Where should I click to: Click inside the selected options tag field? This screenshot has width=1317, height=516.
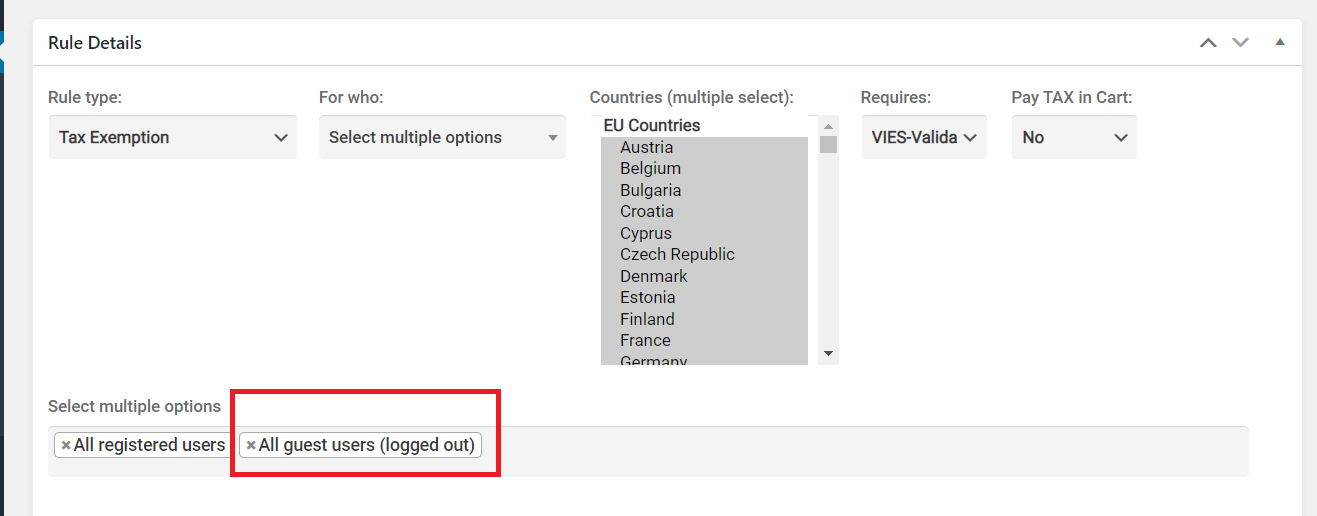coord(865,451)
